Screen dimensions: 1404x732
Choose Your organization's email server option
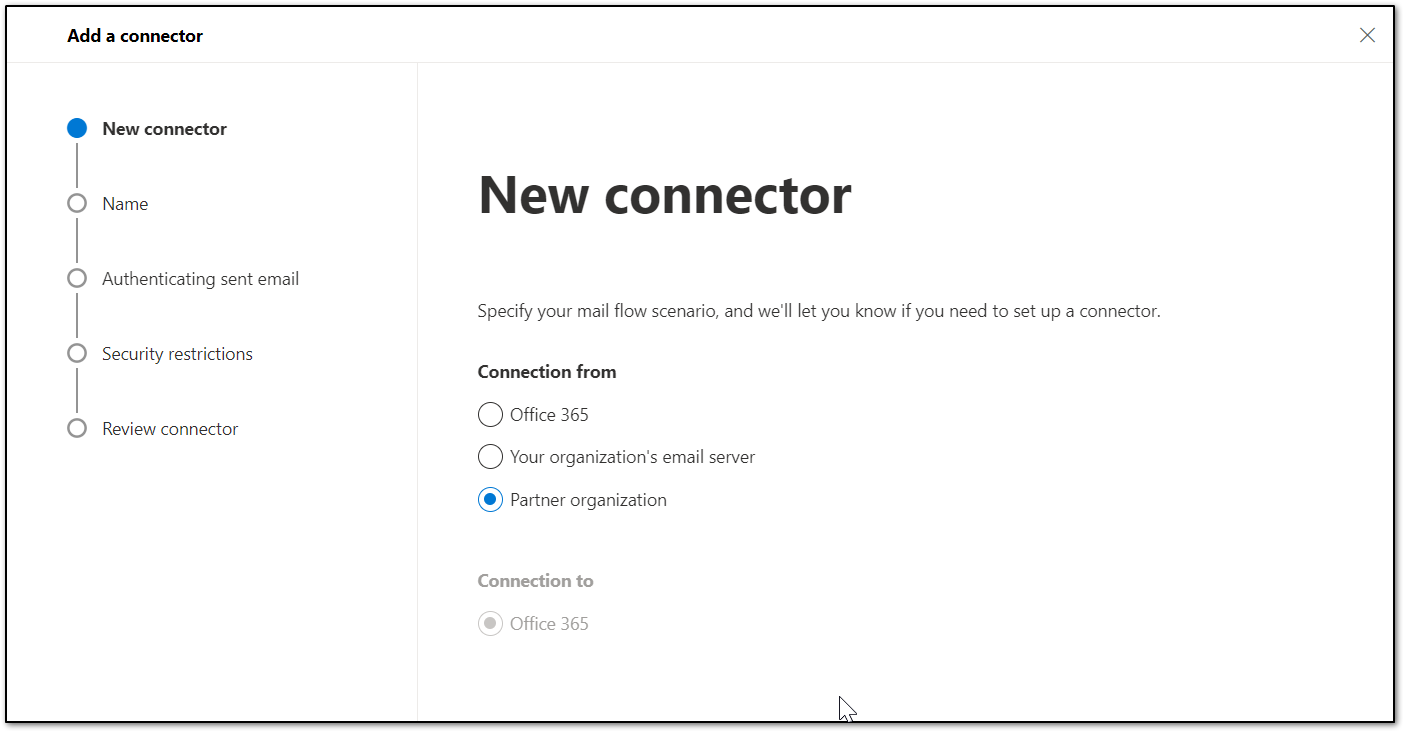click(490, 456)
